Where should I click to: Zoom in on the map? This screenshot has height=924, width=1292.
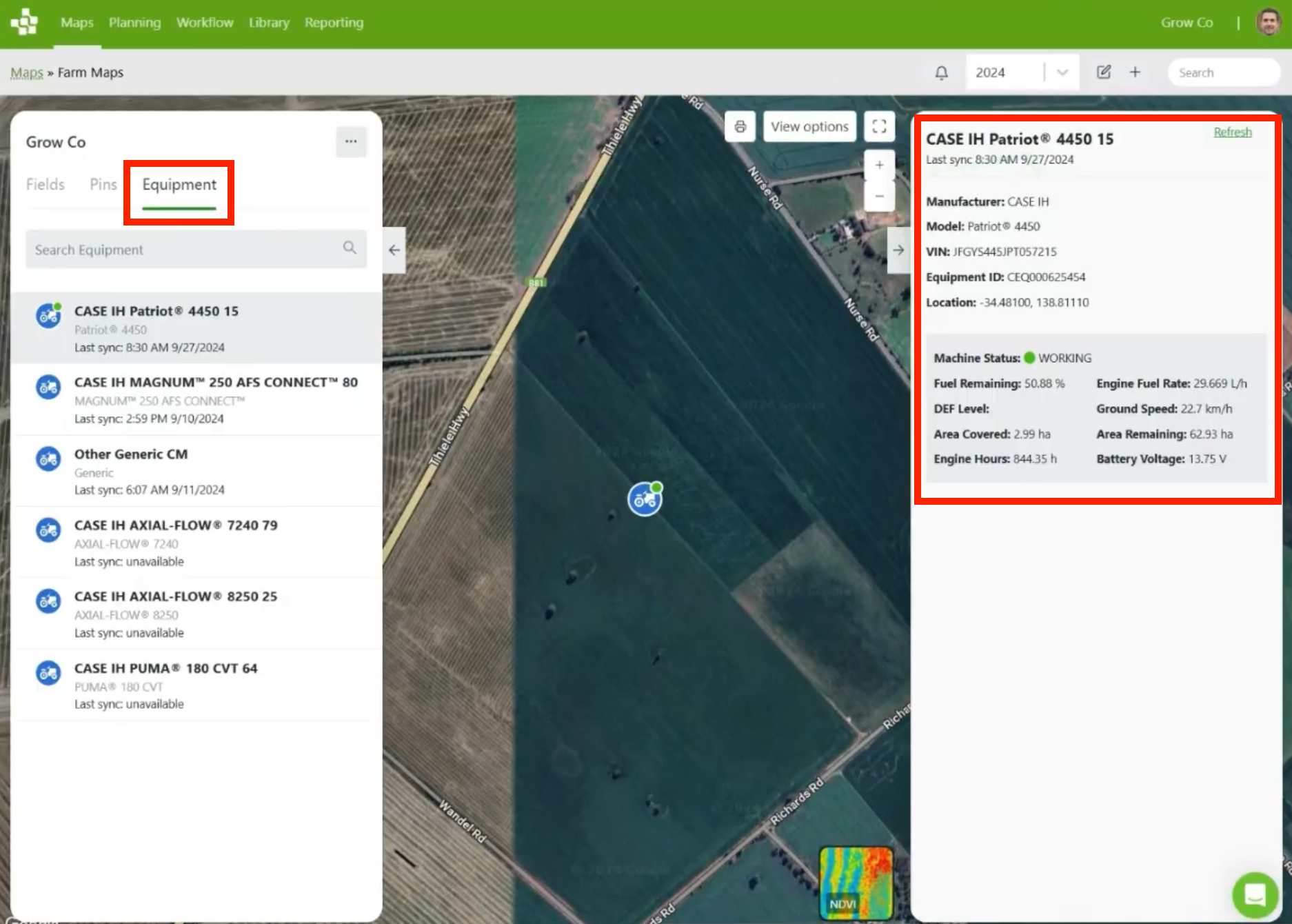click(x=879, y=165)
